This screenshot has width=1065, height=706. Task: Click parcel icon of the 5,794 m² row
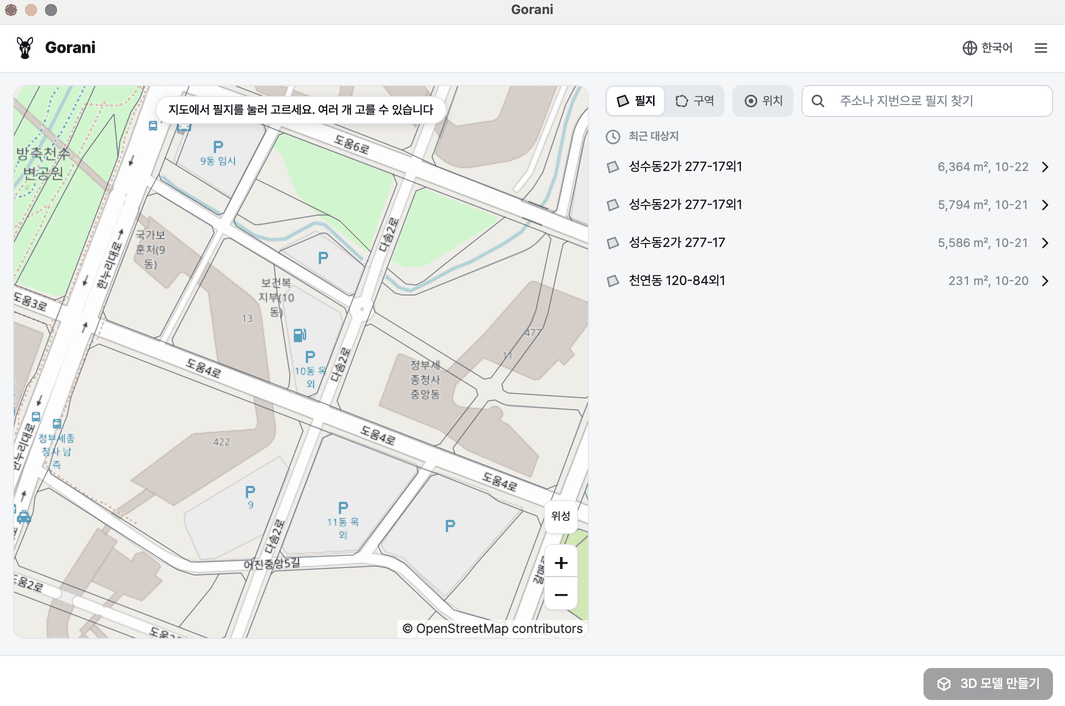coord(613,205)
